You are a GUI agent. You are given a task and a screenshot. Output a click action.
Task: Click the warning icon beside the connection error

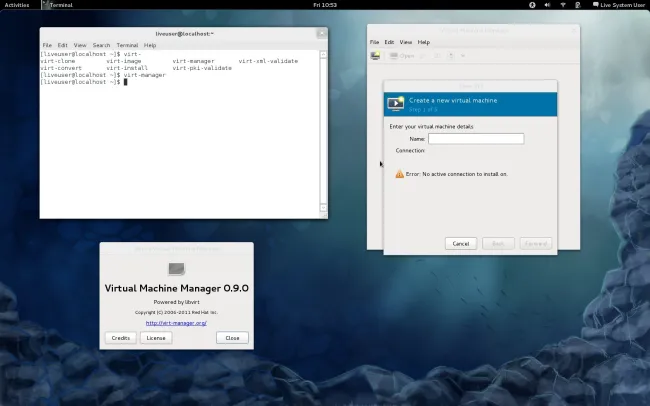pos(400,174)
